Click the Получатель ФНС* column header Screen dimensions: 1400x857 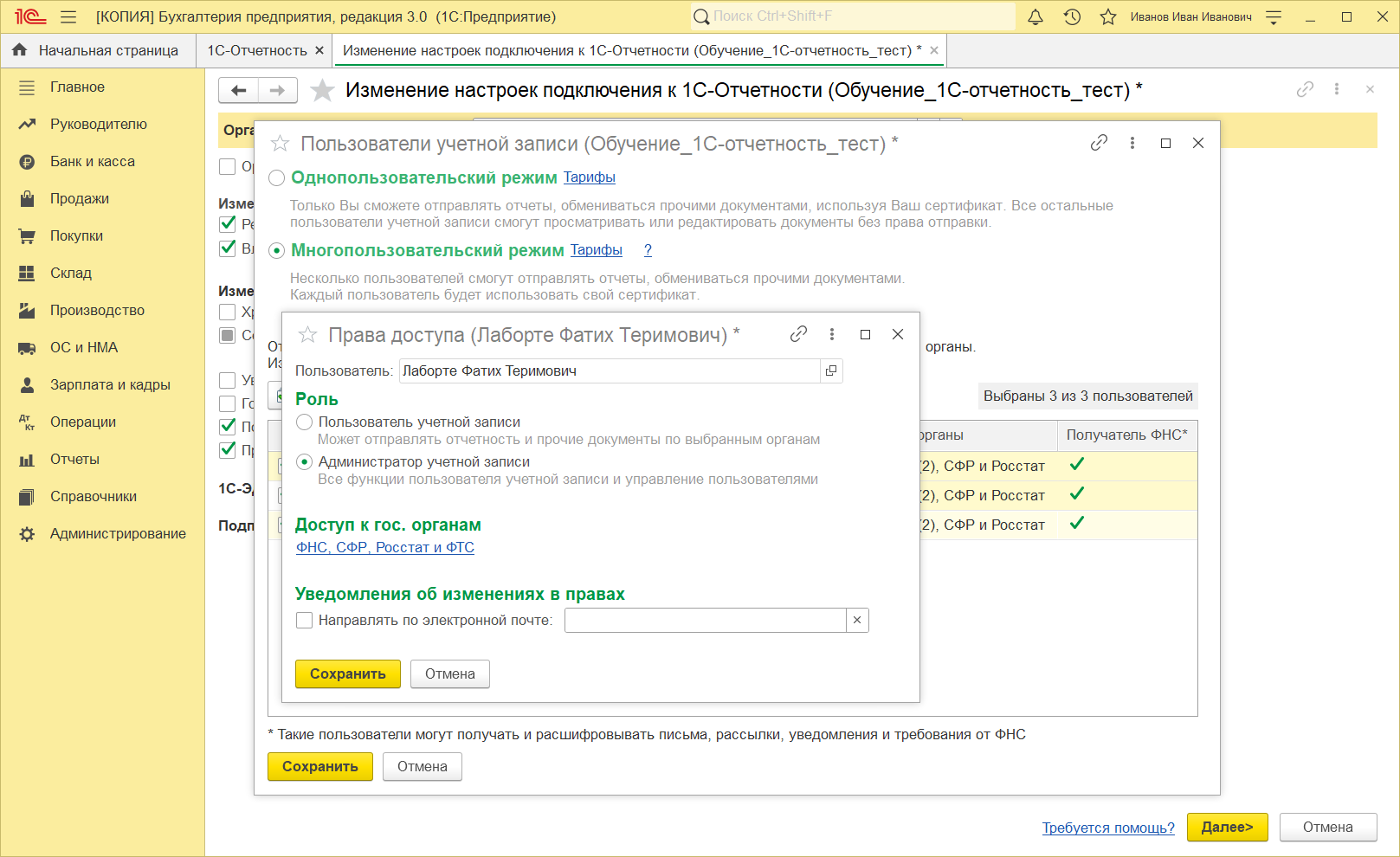pyautogui.click(x=1127, y=435)
